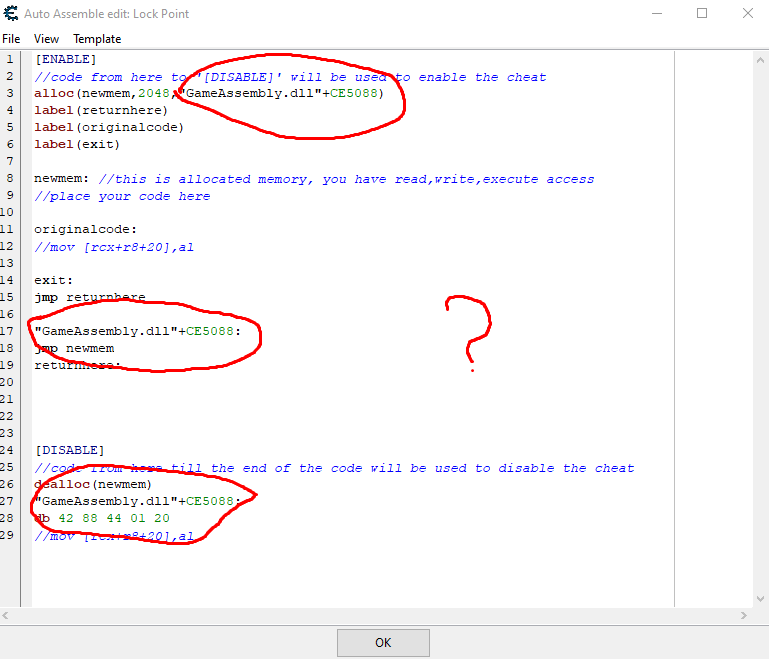769x659 pixels.
Task: Click the [DISABLE] section header line
Action: pos(69,450)
